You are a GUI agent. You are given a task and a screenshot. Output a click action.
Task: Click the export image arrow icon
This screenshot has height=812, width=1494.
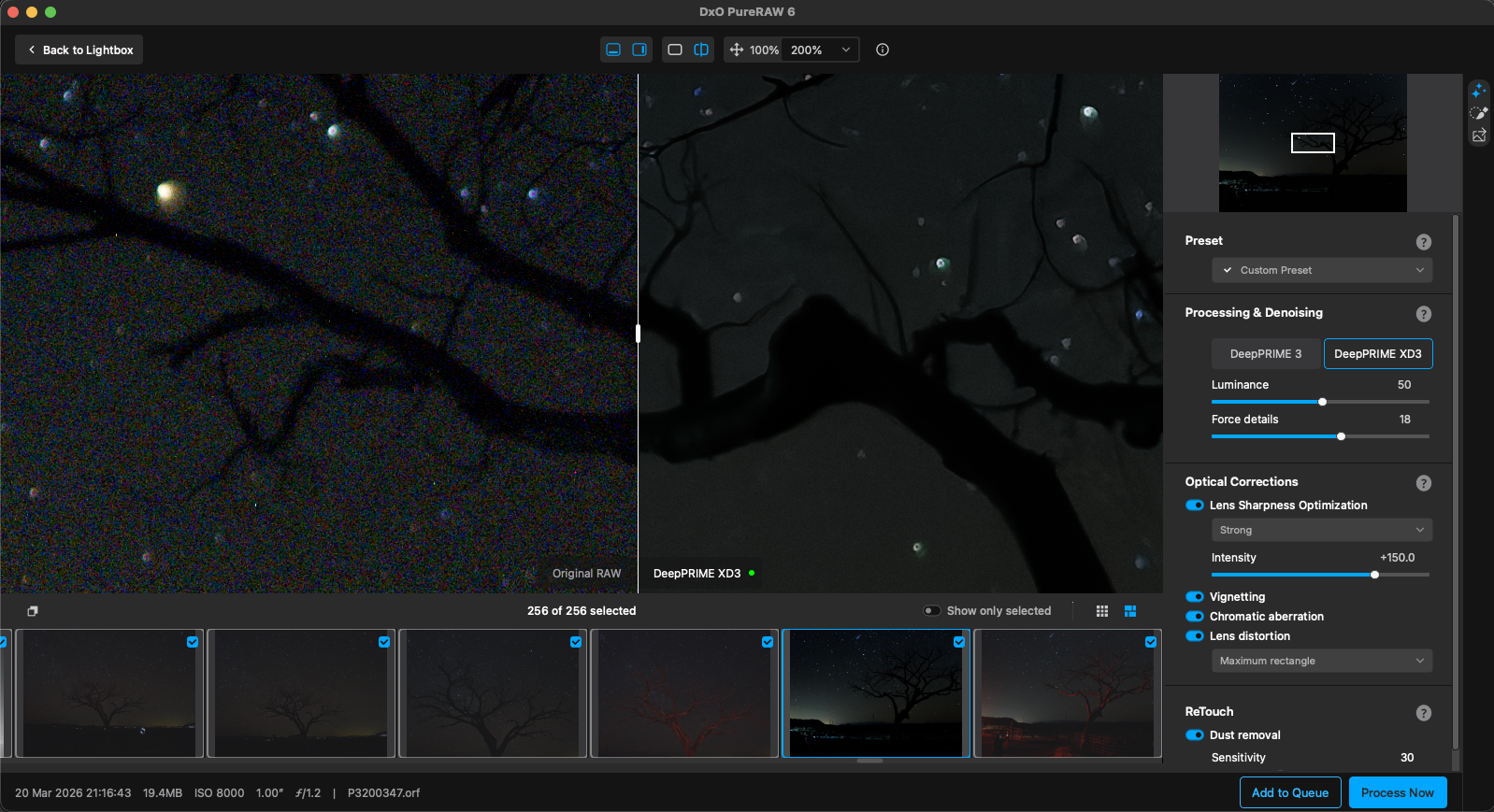pos(1478,135)
